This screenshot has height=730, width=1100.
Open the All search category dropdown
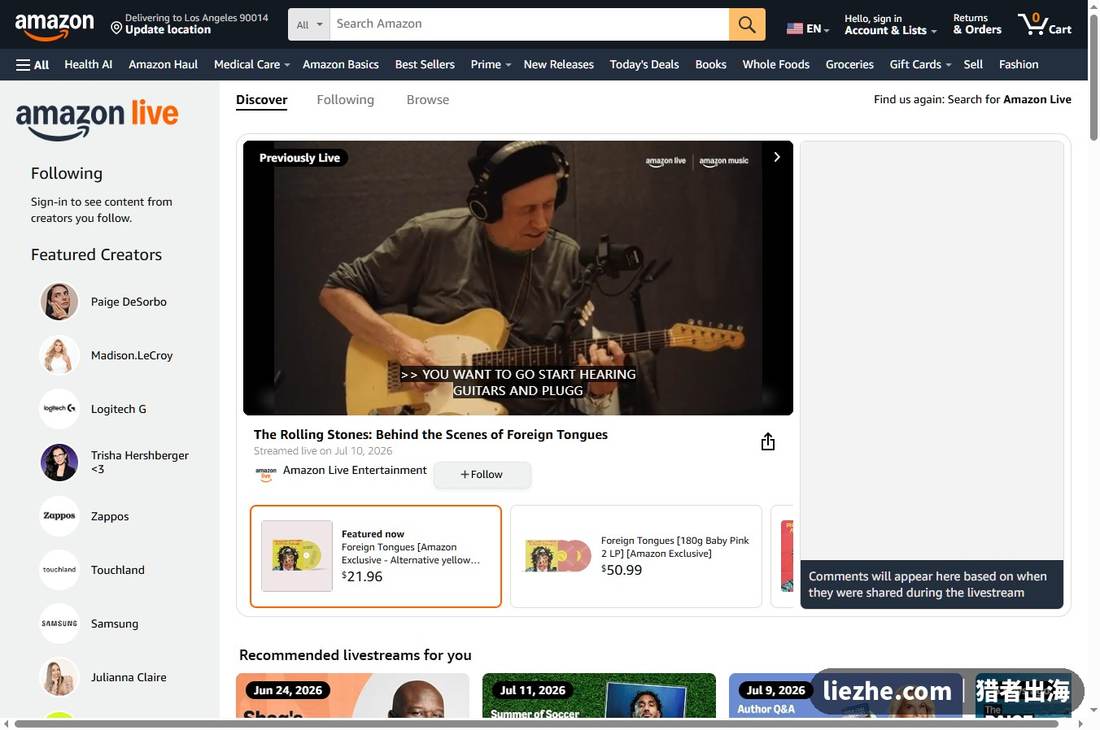pyautogui.click(x=309, y=25)
